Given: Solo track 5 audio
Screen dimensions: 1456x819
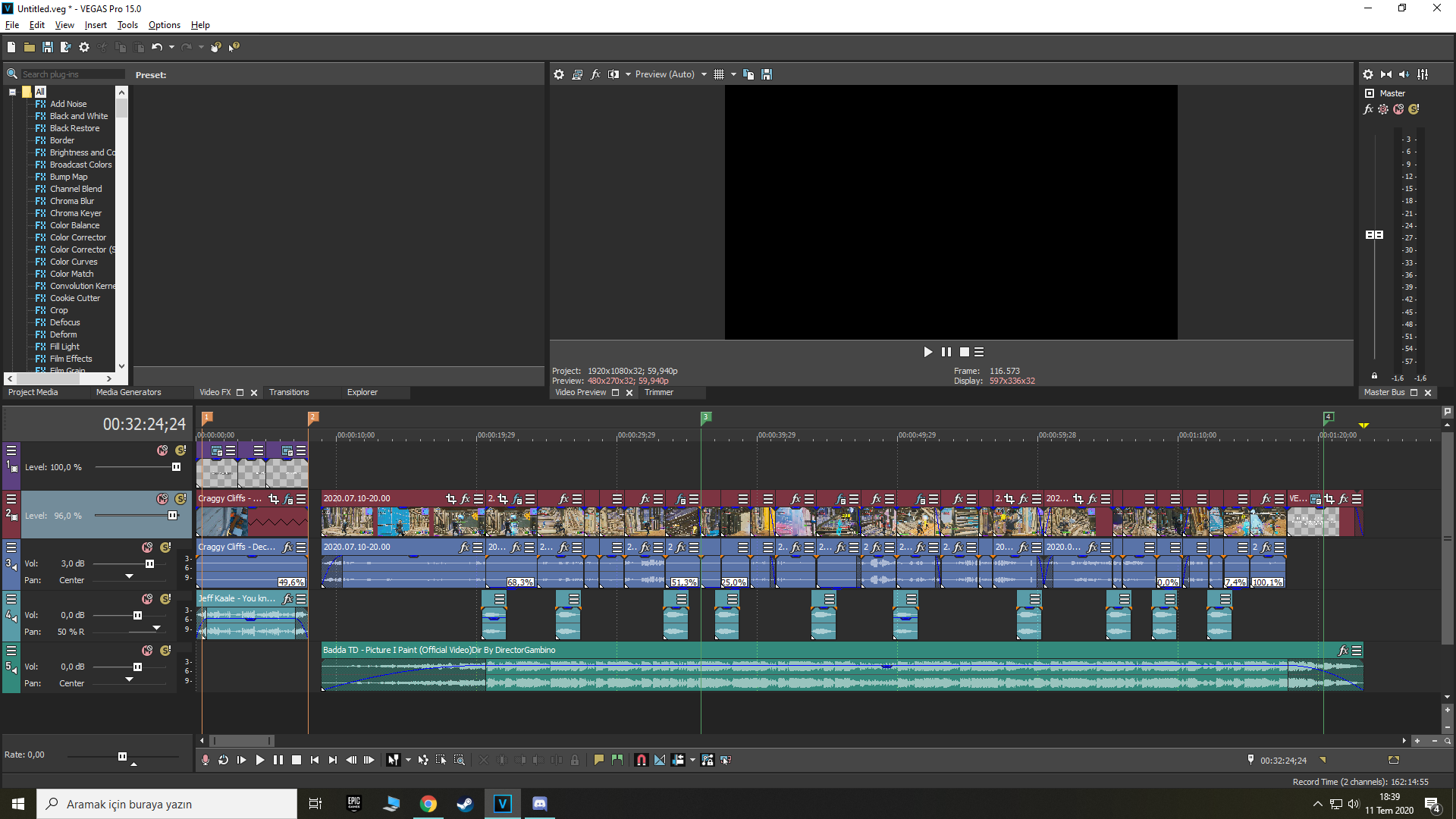Looking at the screenshot, I should (x=165, y=651).
